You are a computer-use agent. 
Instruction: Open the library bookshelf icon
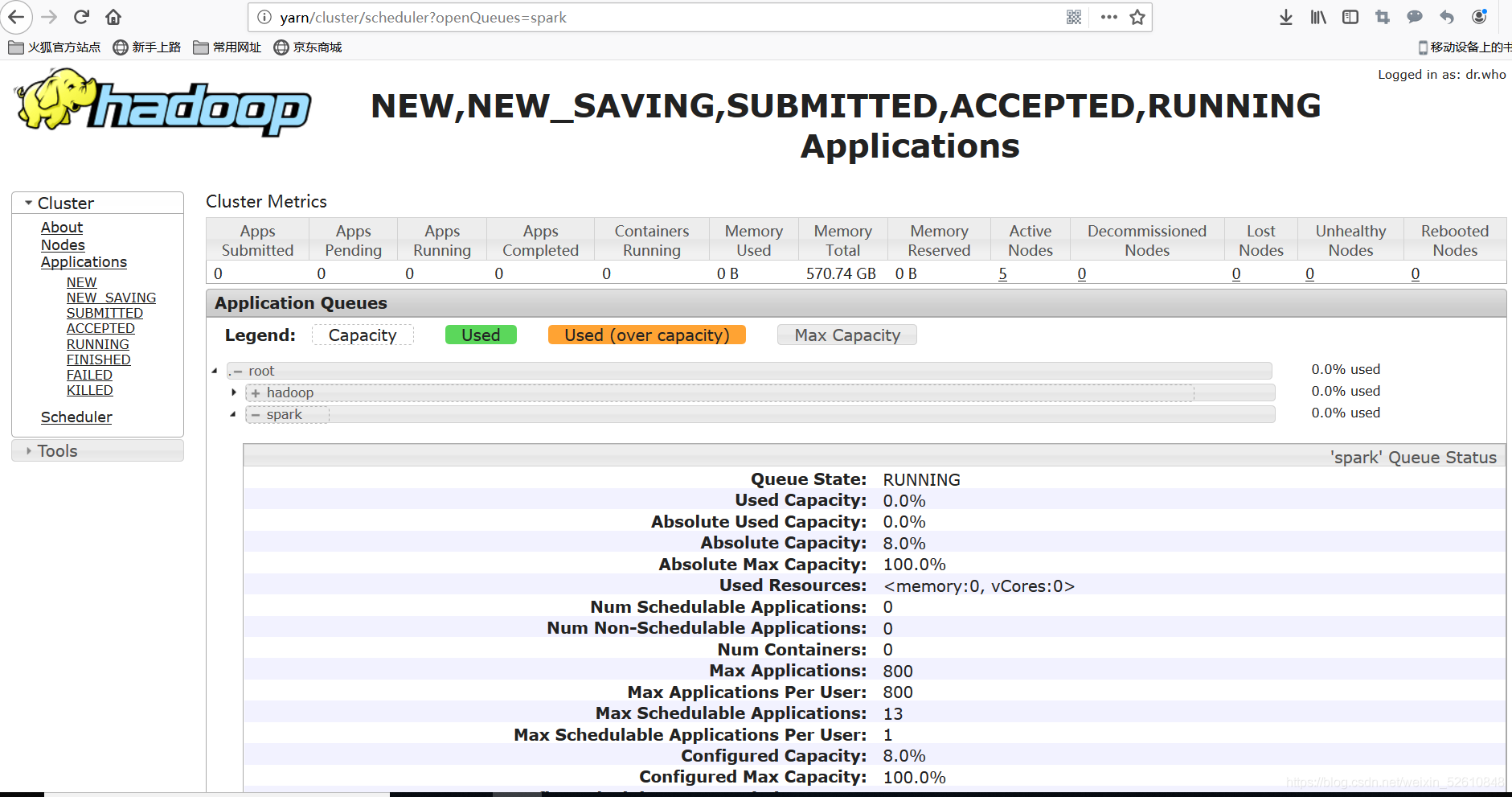click(x=1318, y=17)
